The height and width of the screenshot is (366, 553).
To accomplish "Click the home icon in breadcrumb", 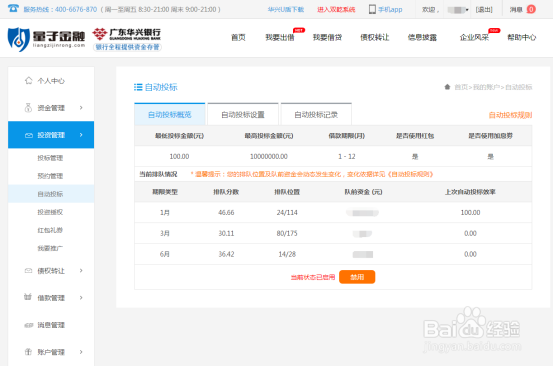I will click(x=447, y=87).
